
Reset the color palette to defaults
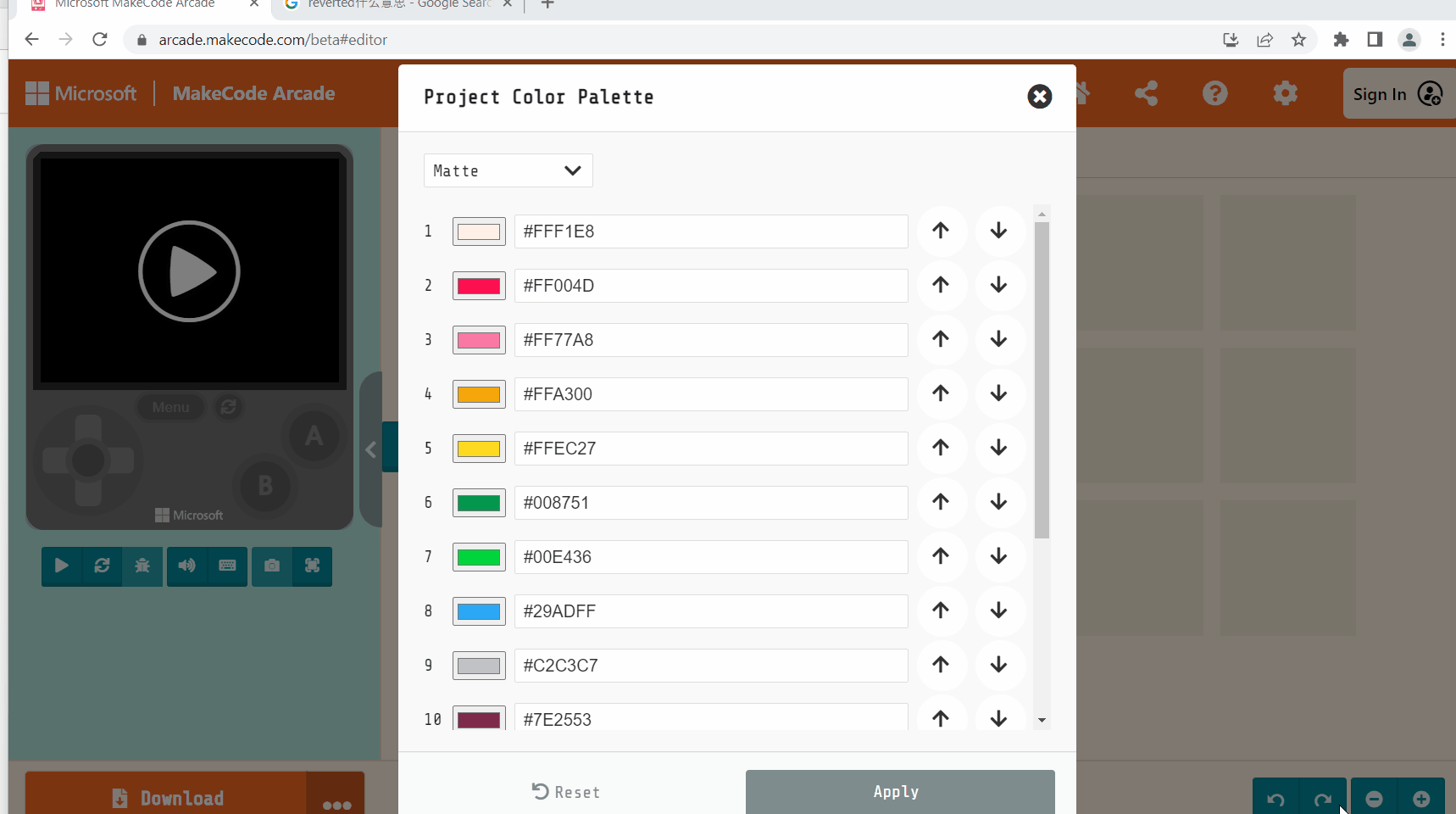coord(565,791)
